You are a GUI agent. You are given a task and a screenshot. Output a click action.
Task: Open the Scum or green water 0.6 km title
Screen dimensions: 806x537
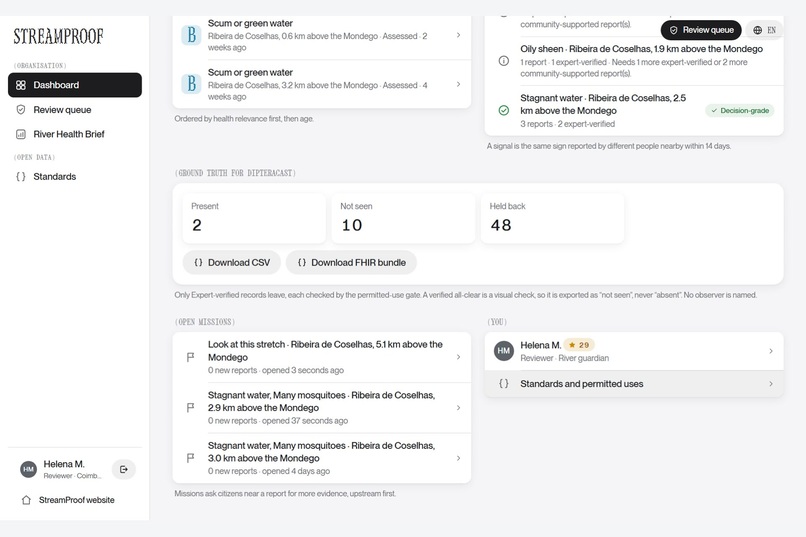(250, 23)
